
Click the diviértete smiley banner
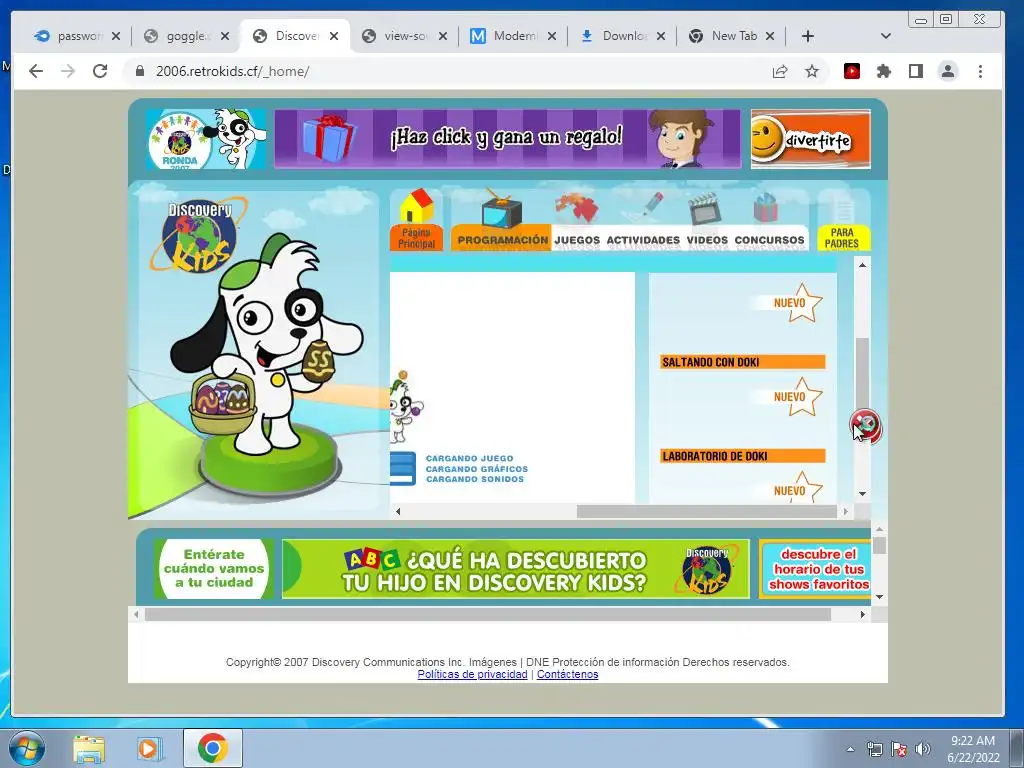click(810, 138)
